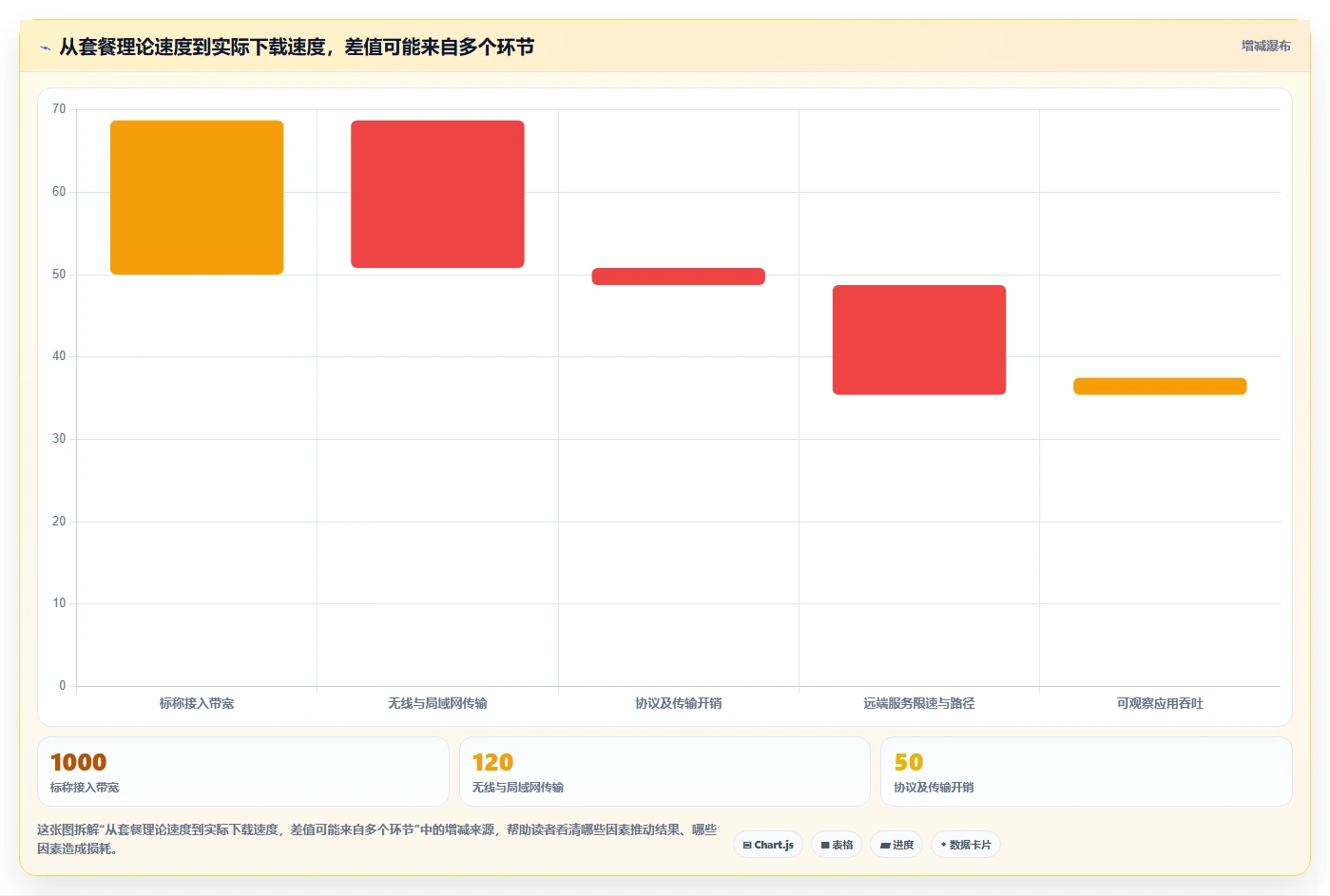This screenshot has height=896, width=1330.
Task: Open the 120 无线与局域网传输 data card
Action: pos(665,772)
